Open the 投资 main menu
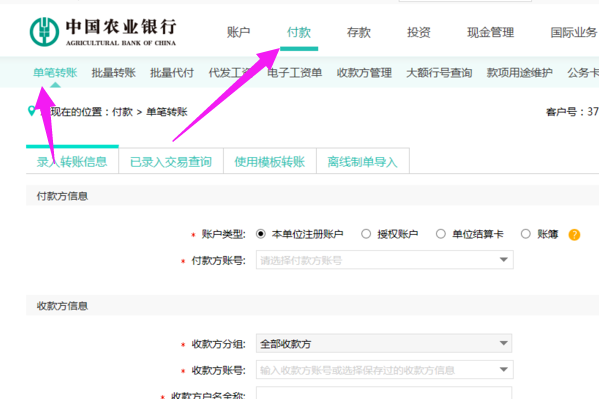Viewport: 599px width, 399px height. point(419,32)
